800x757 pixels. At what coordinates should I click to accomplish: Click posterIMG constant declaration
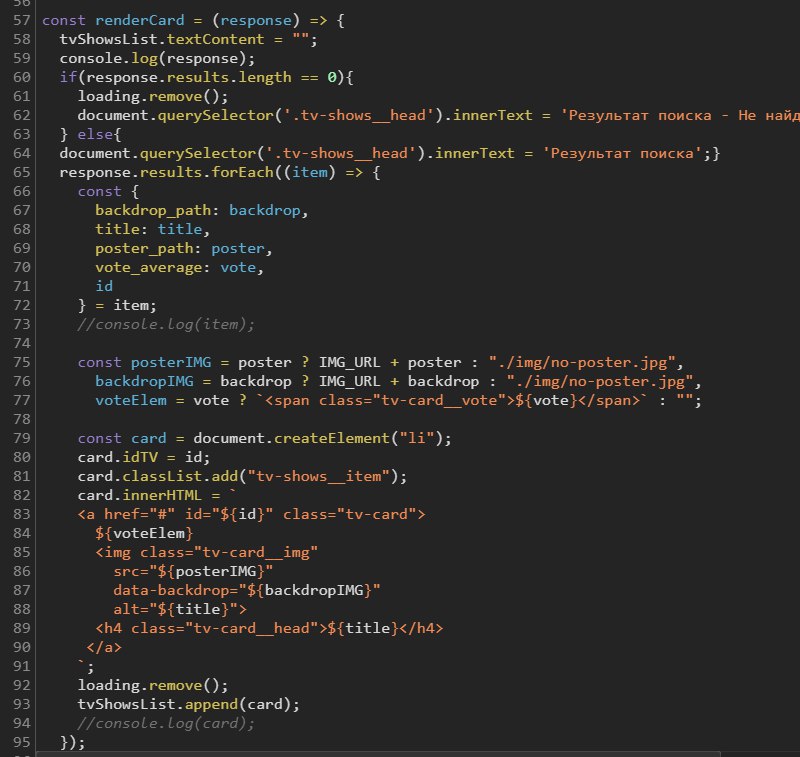coord(170,362)
